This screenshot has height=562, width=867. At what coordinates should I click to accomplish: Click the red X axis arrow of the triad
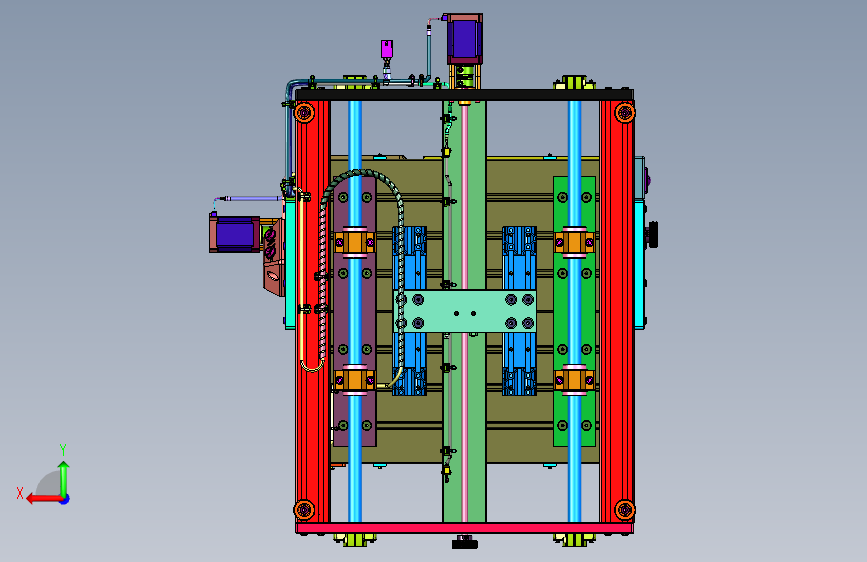point(44,499)
